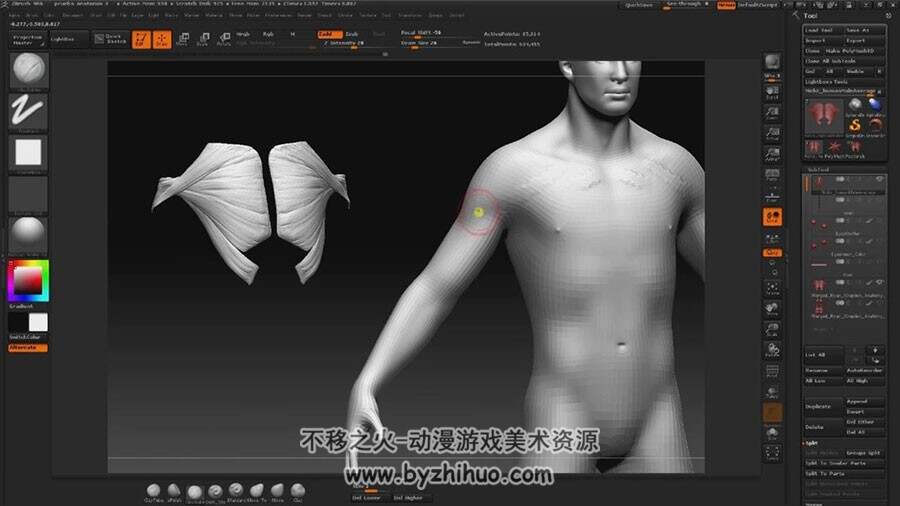900x506 pixels.
Task: Enable Rgb painting mode
Action: coord(268,34)
